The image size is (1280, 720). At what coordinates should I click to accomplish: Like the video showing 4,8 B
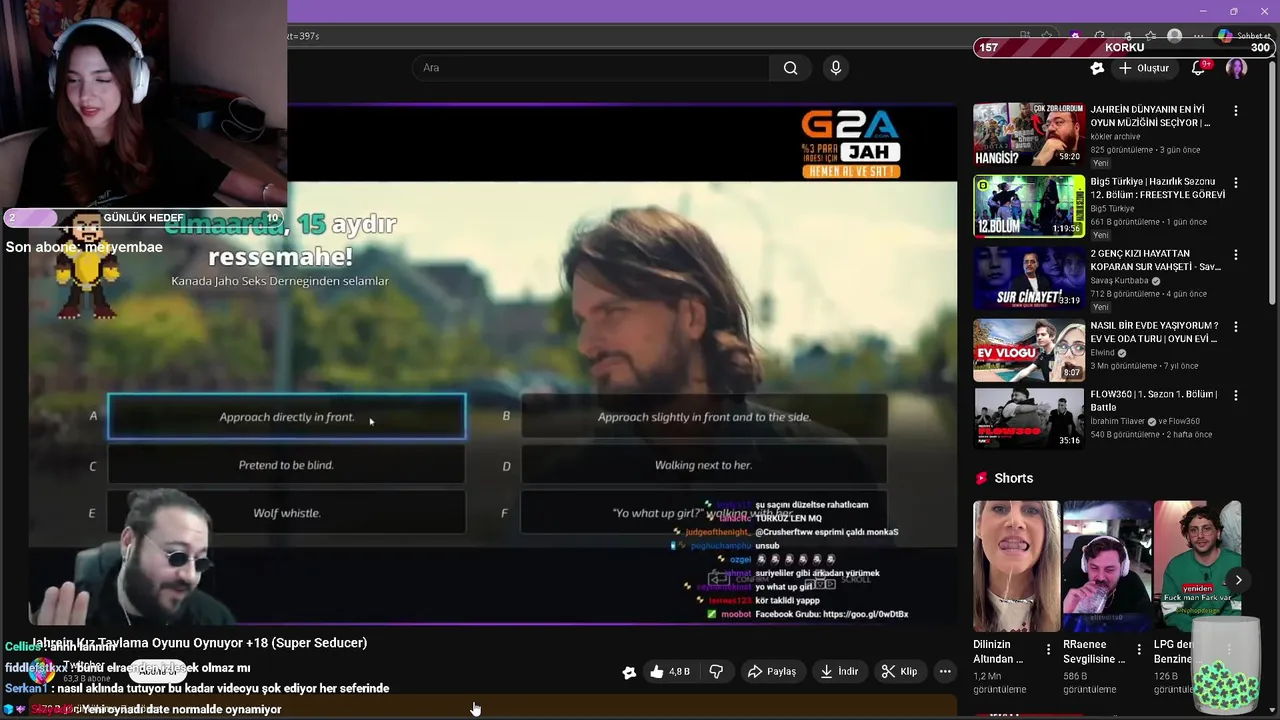click(x=670, y=672)
